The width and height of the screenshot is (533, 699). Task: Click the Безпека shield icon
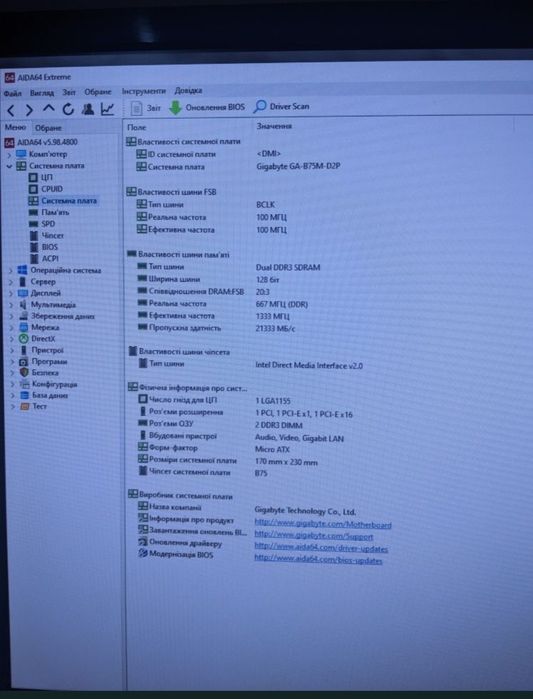tap(24, 372)
